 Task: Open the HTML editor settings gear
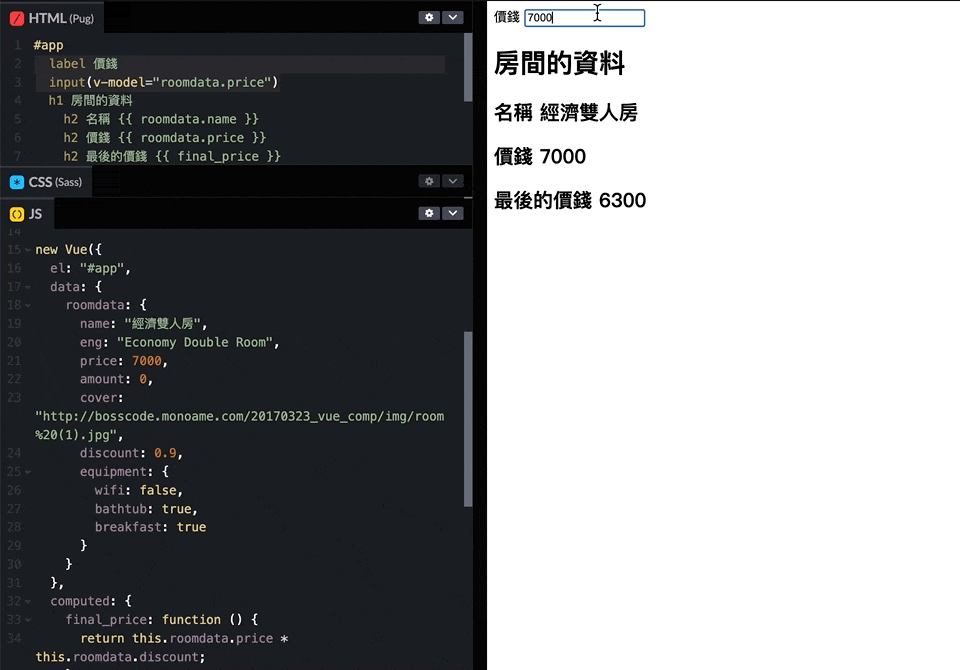tap(429, 17)
